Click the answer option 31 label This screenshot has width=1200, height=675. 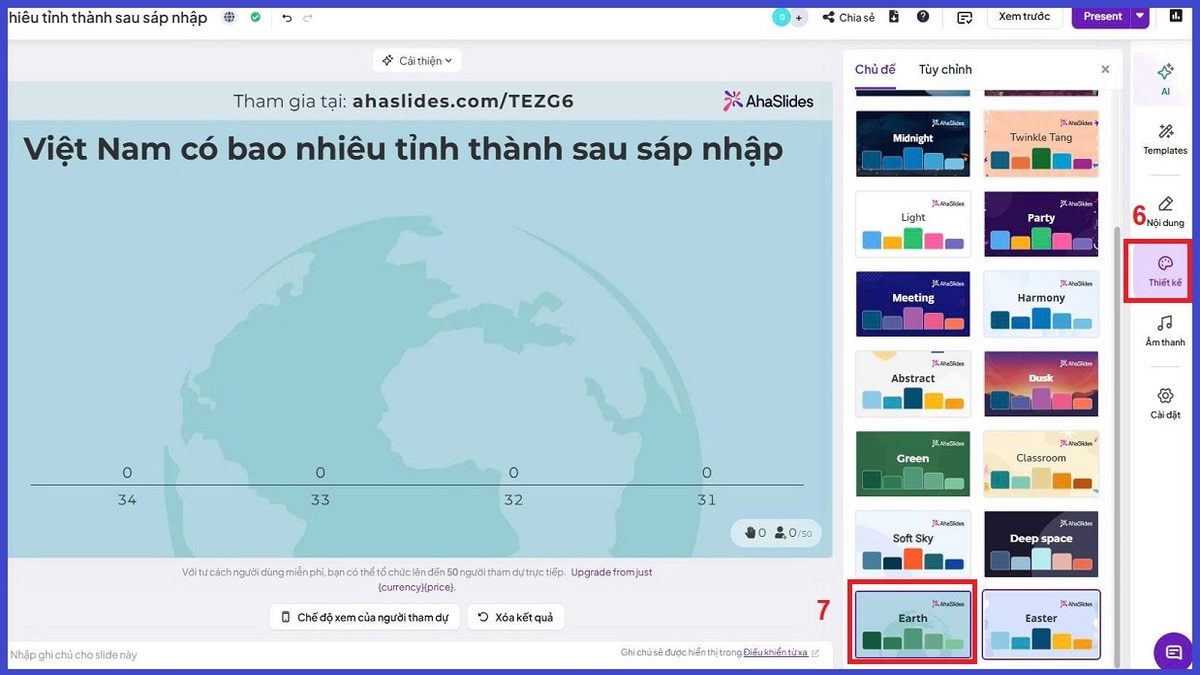[x=707, y=500]
